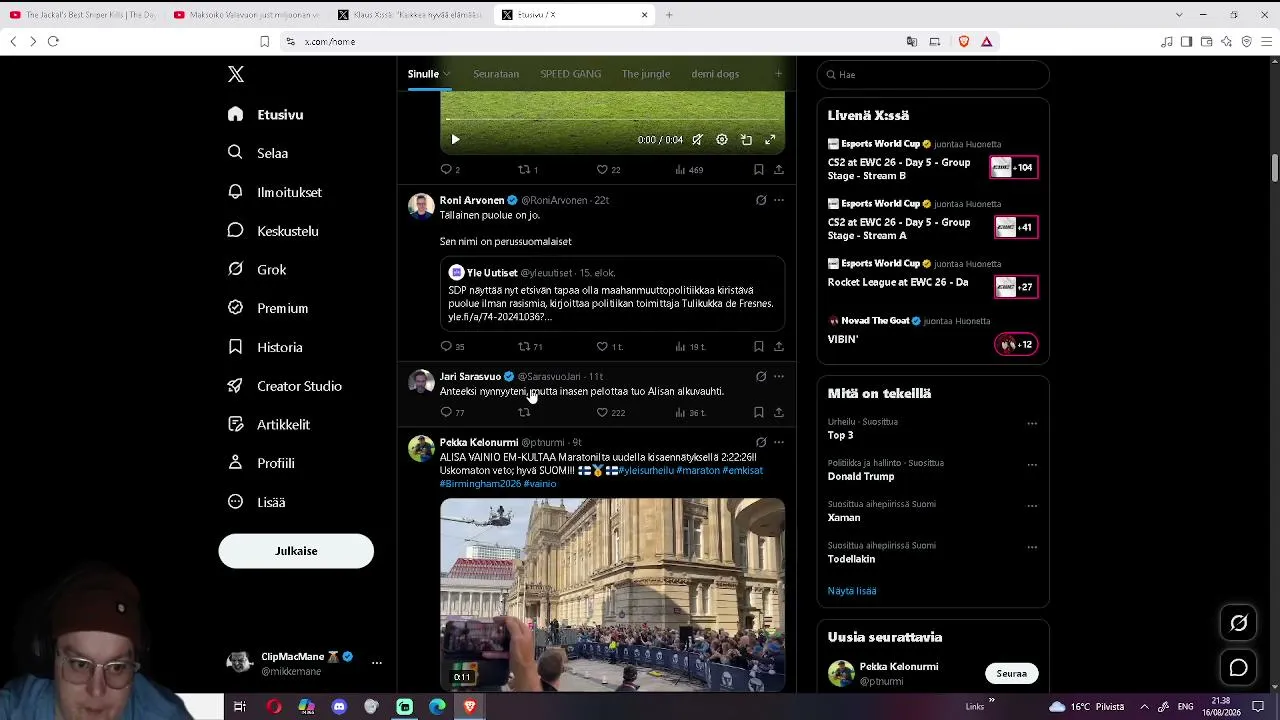Screen dimensions: 1280x720
Task: Open more options on Roni Arvonen's post
Action: pos(779,200)
